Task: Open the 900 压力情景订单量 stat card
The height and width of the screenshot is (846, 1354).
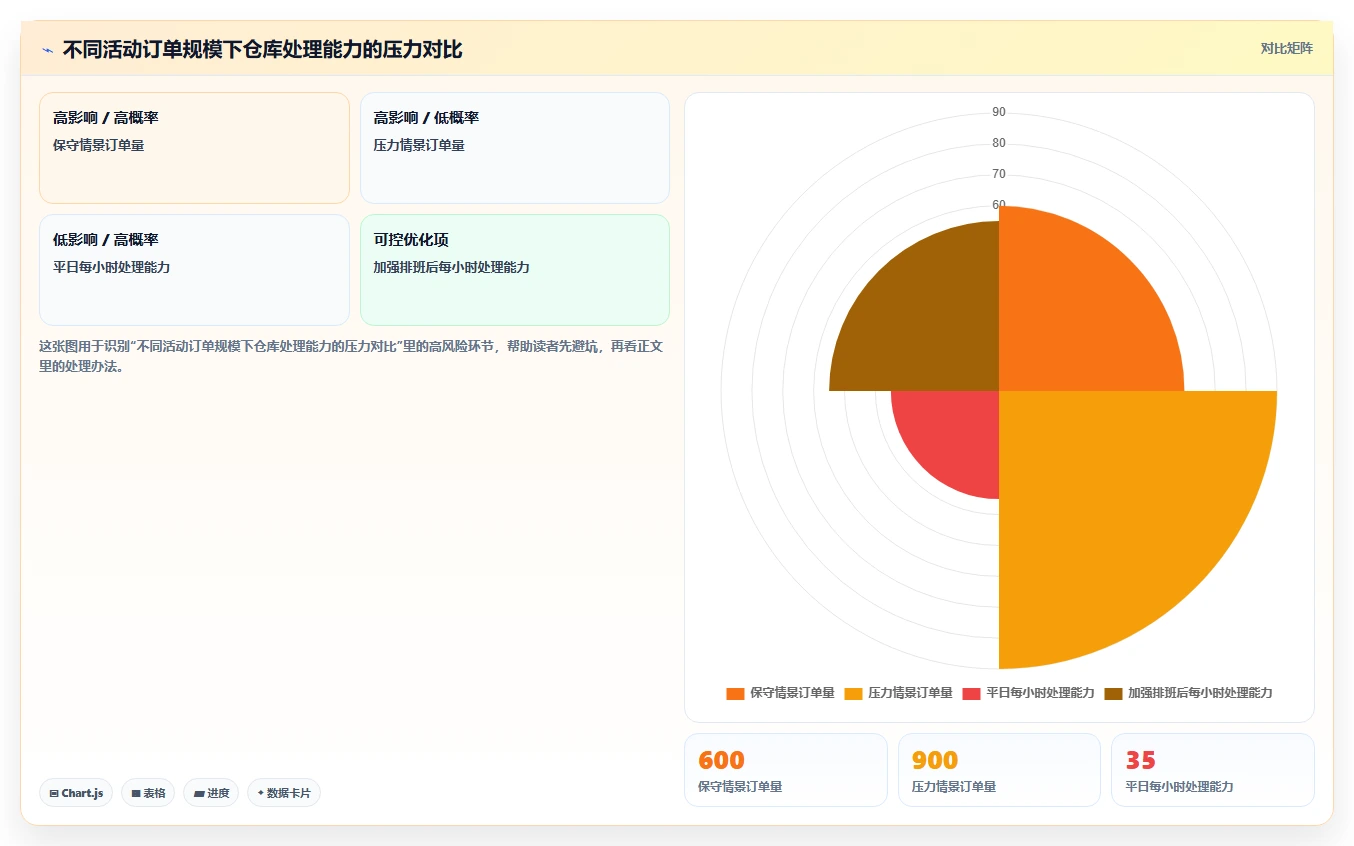Action: pos(999,770)
